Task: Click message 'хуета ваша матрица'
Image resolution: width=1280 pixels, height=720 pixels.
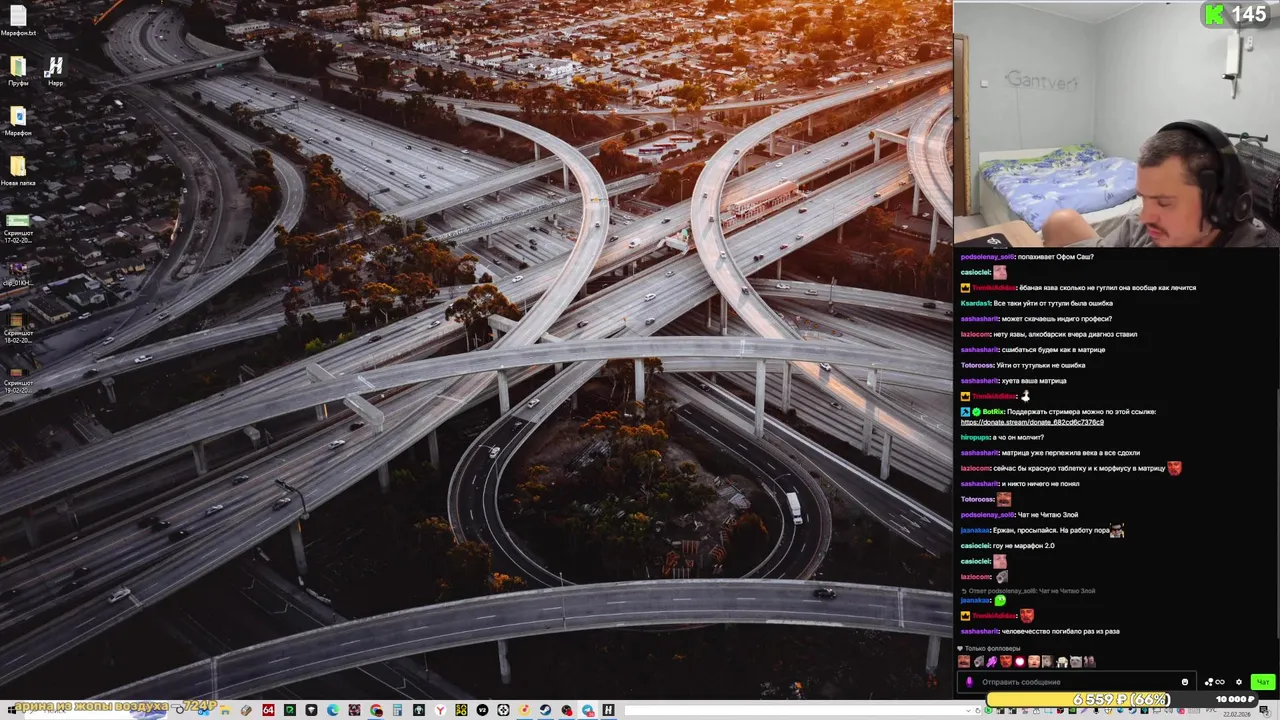Action: 1034,381
